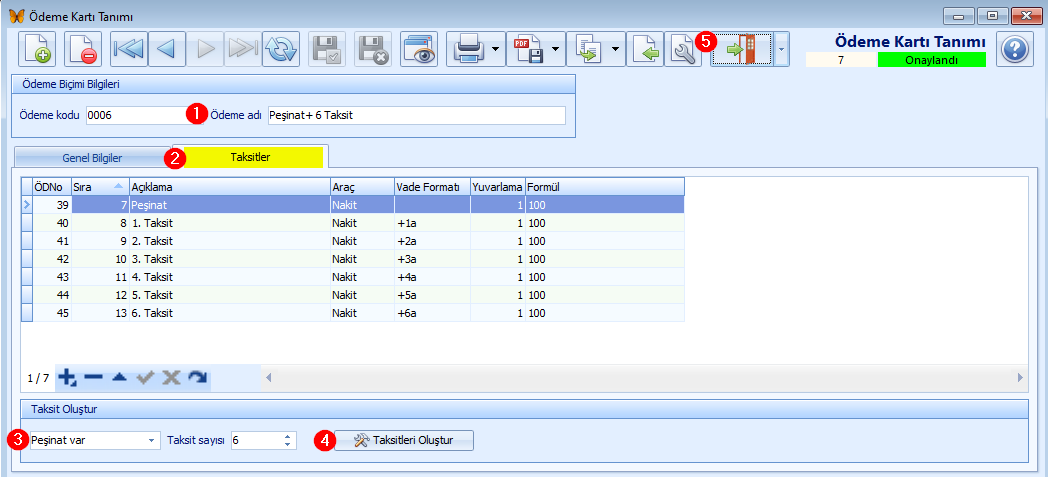
Task: Click the Ödeme adı text field
Action: point(416,115)
